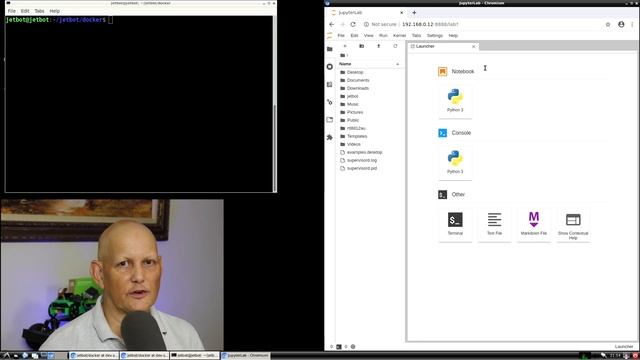Click the upload files icon
Screen dimensions: 640x360
point(378,46)
